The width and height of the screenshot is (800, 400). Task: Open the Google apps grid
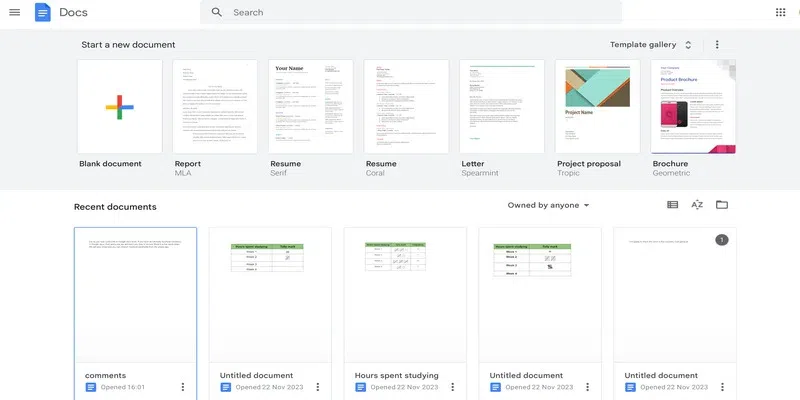coord(780,12)
